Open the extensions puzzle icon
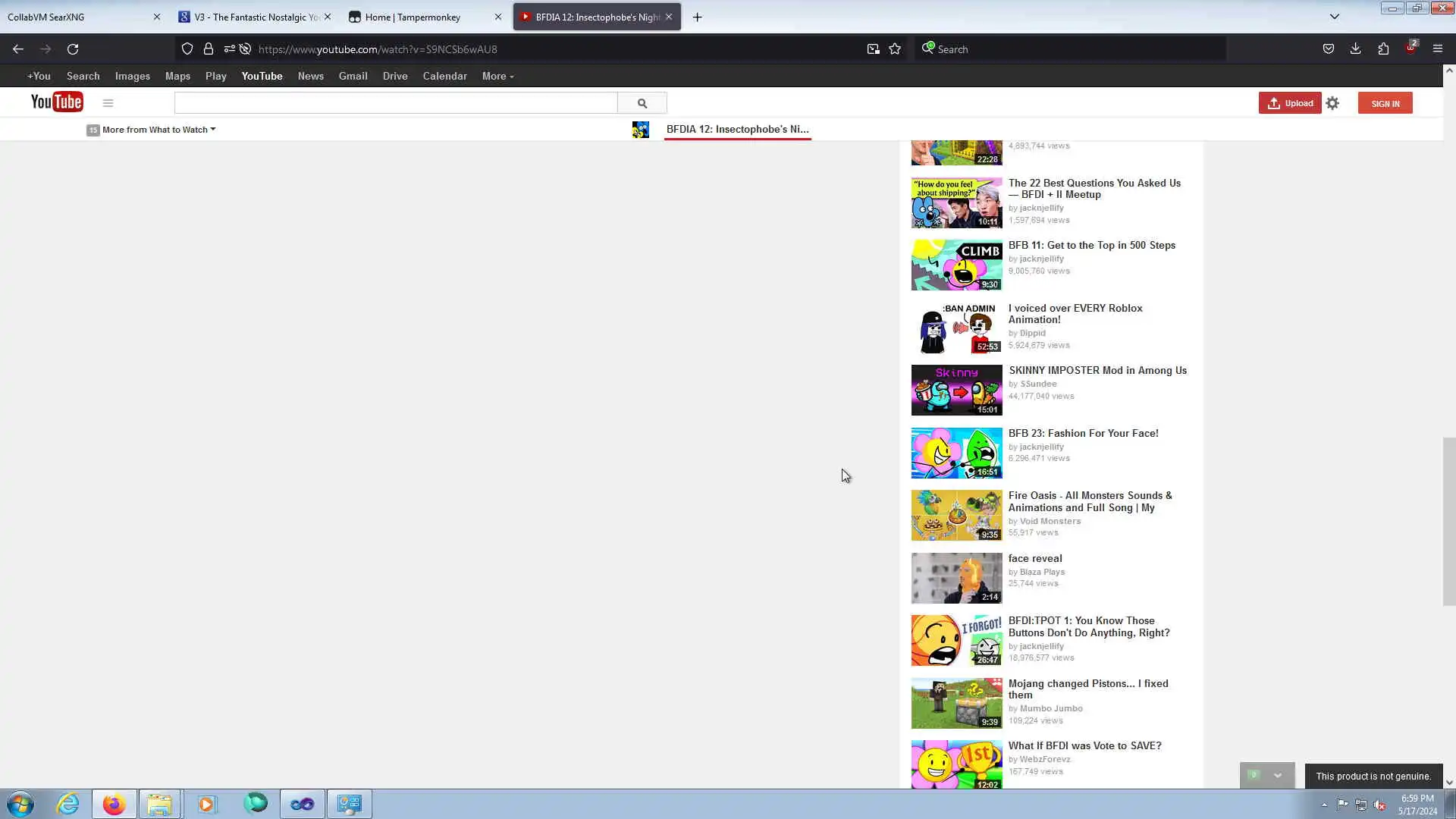The width and height of the screenshot is (1456, 819). [1383, 49]
